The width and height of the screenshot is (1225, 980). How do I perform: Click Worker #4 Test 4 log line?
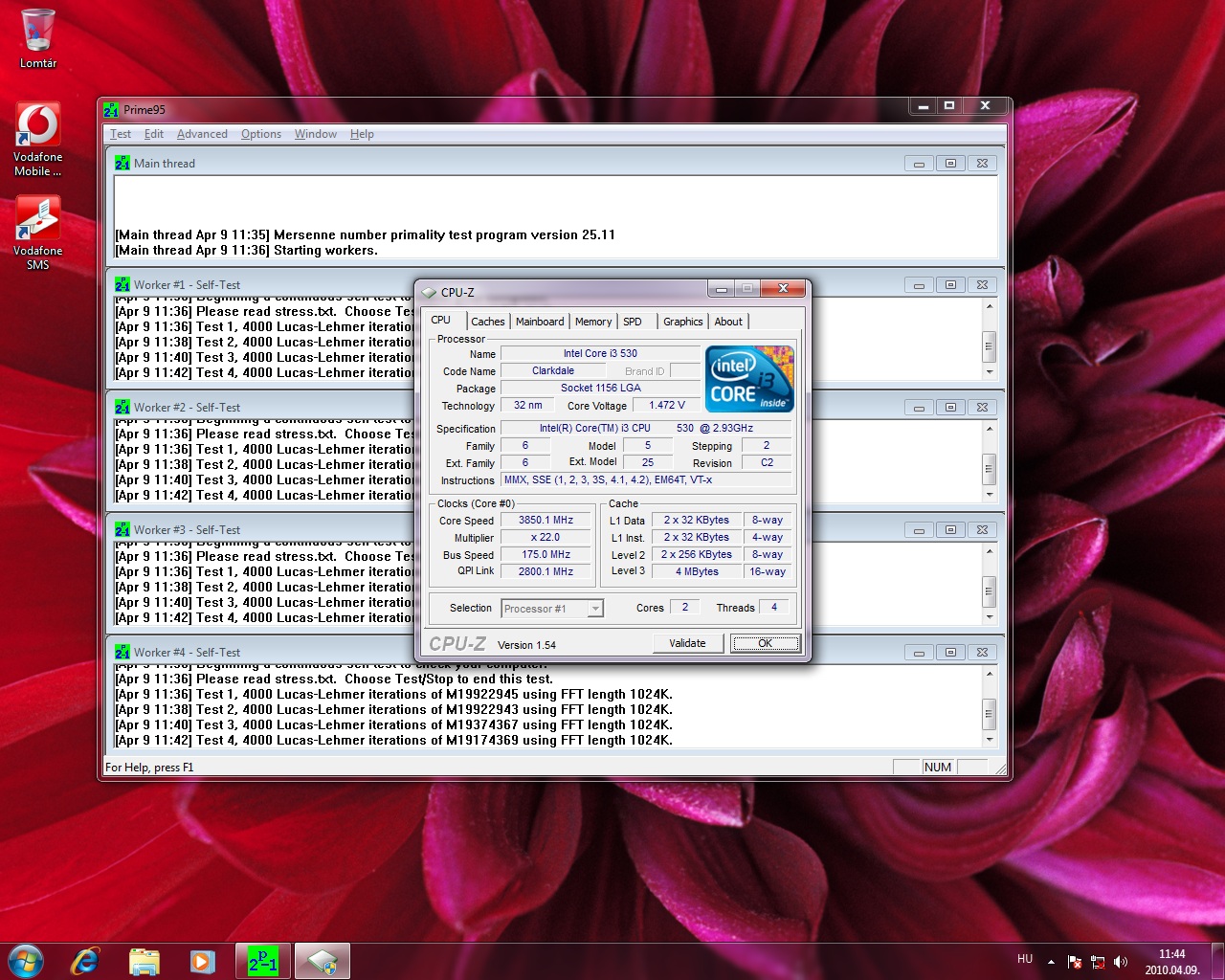(393, 740)
